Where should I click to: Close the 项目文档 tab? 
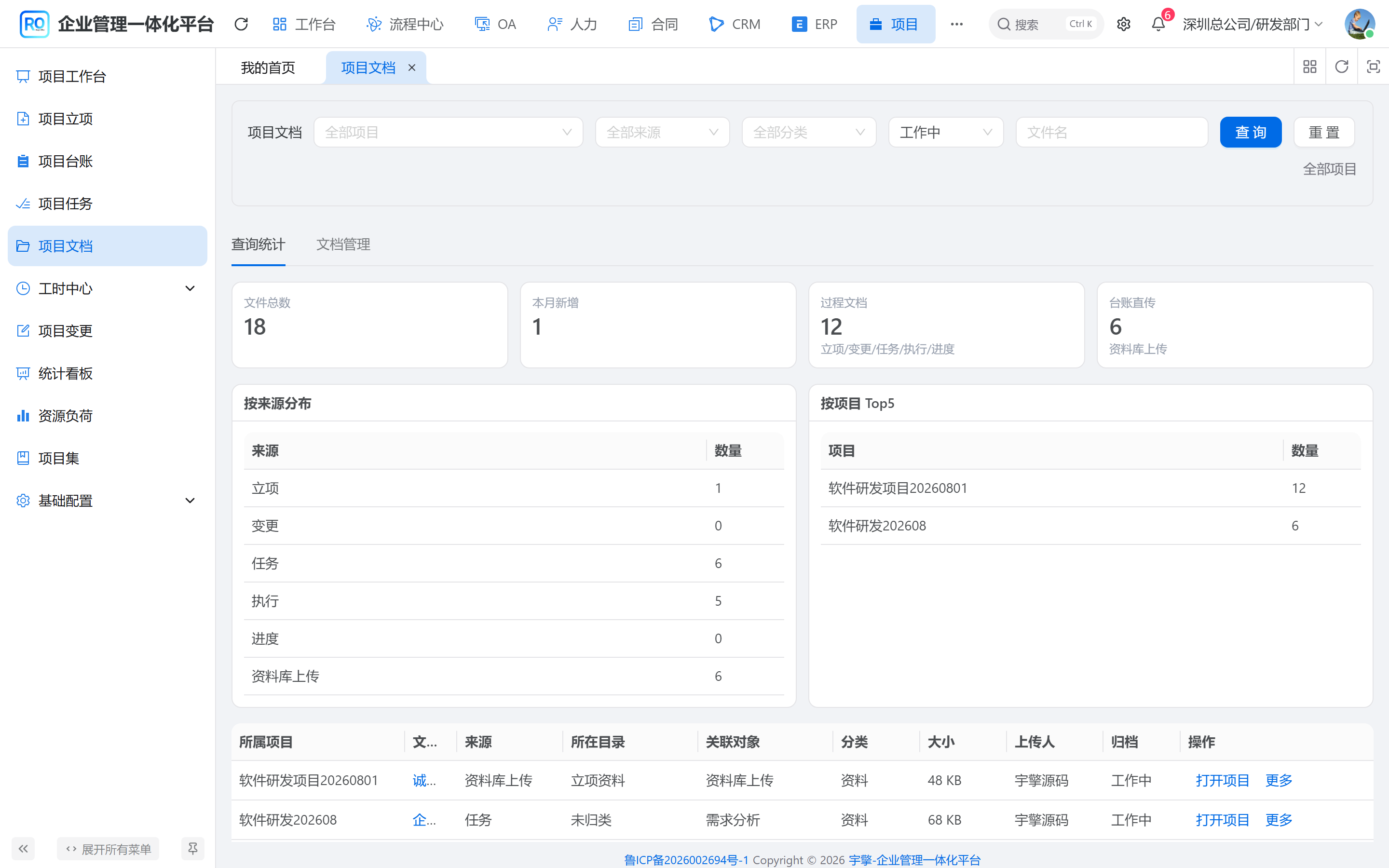411,68
